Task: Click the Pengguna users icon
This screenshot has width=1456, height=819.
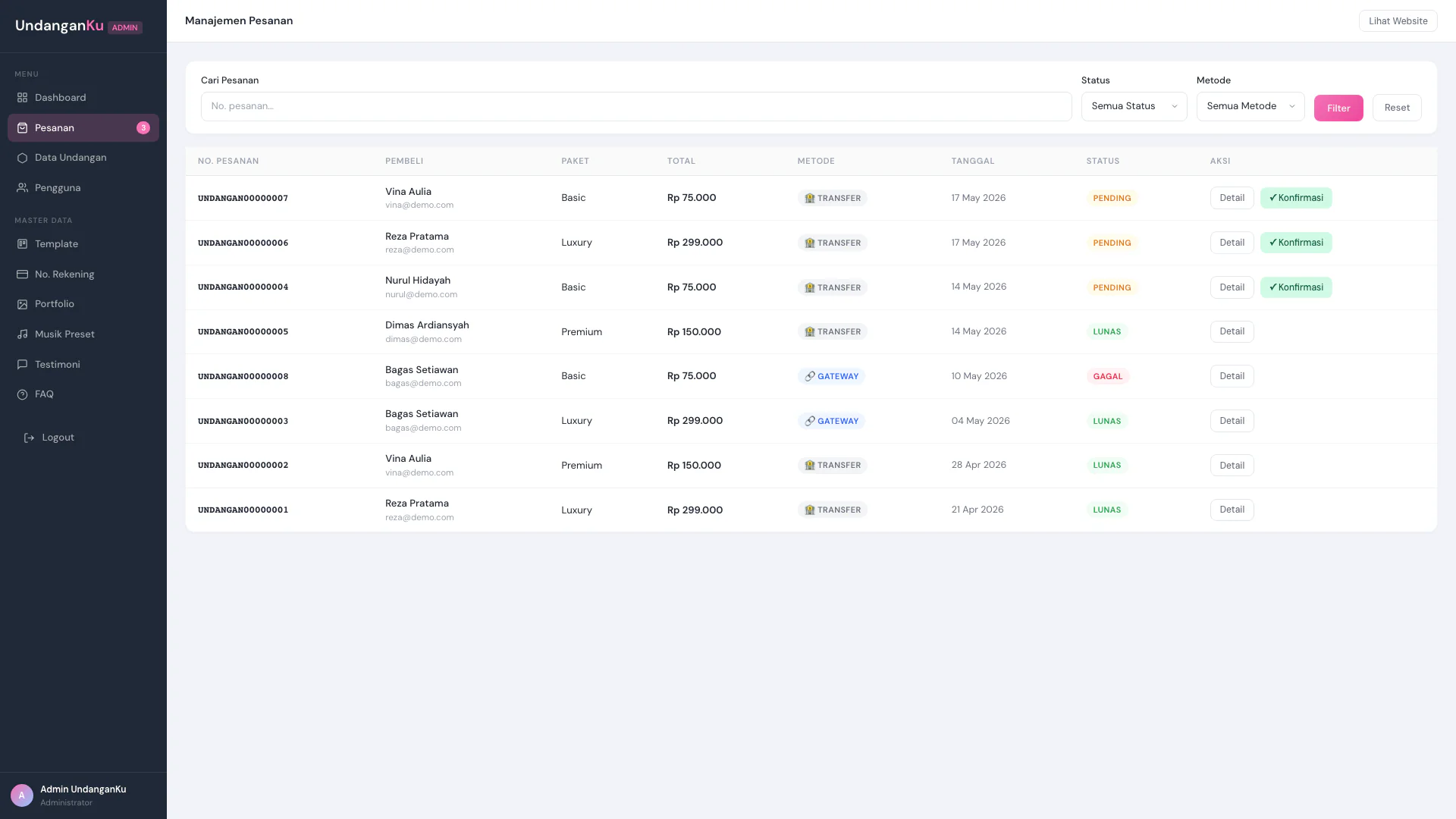Action: 22,188
